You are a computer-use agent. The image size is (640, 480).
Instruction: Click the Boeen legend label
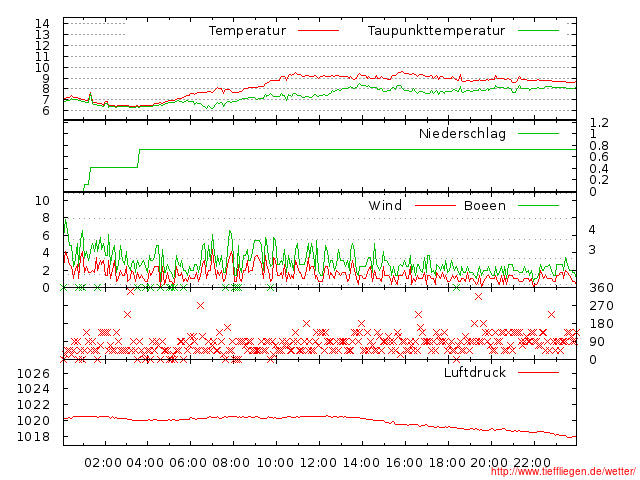coord(485,205)
